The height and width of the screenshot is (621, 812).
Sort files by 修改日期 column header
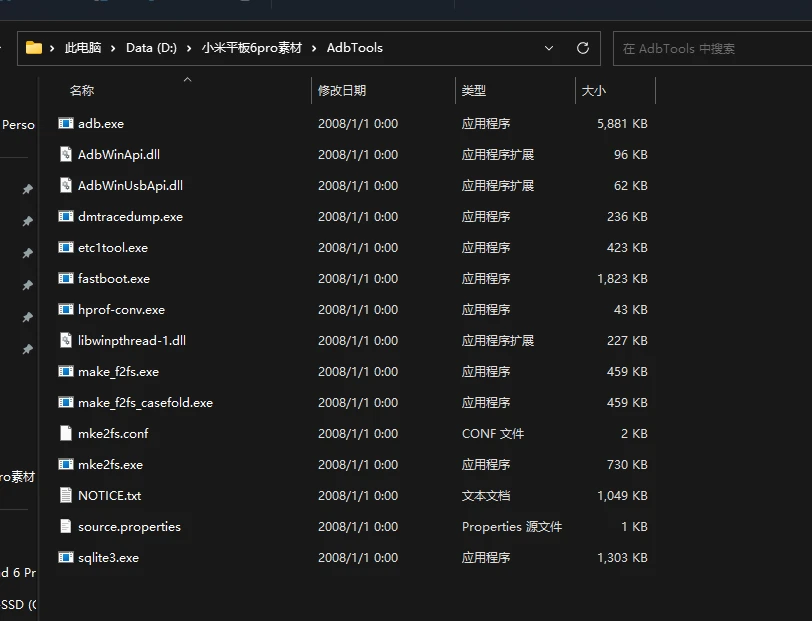point(342,91)
